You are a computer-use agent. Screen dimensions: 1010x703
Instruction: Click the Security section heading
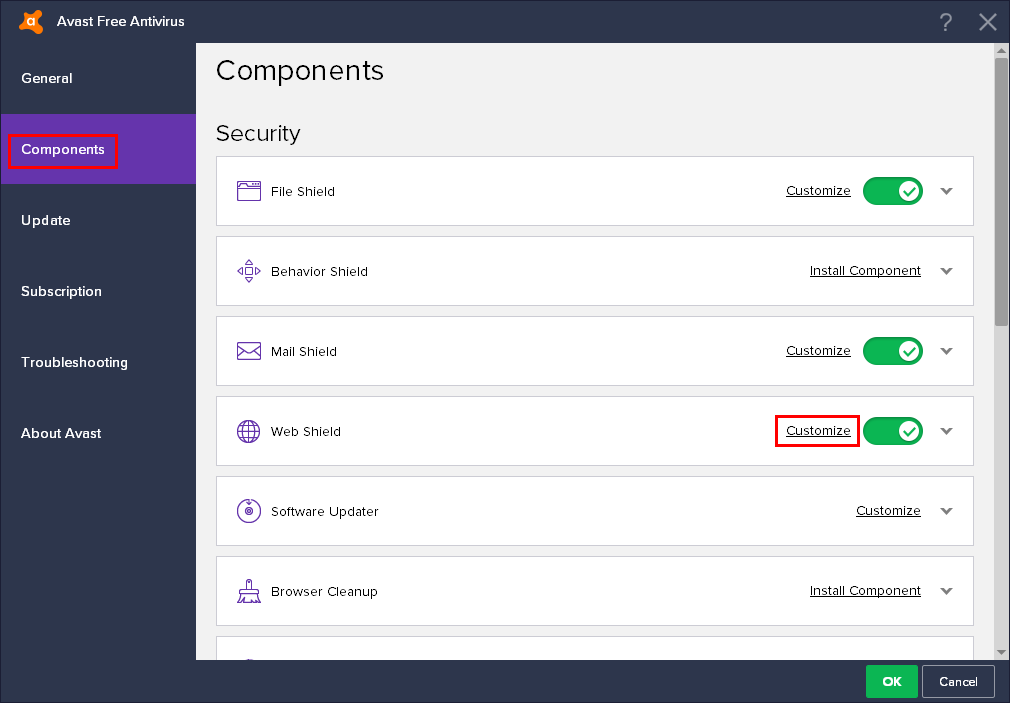[x=258, y=133]
